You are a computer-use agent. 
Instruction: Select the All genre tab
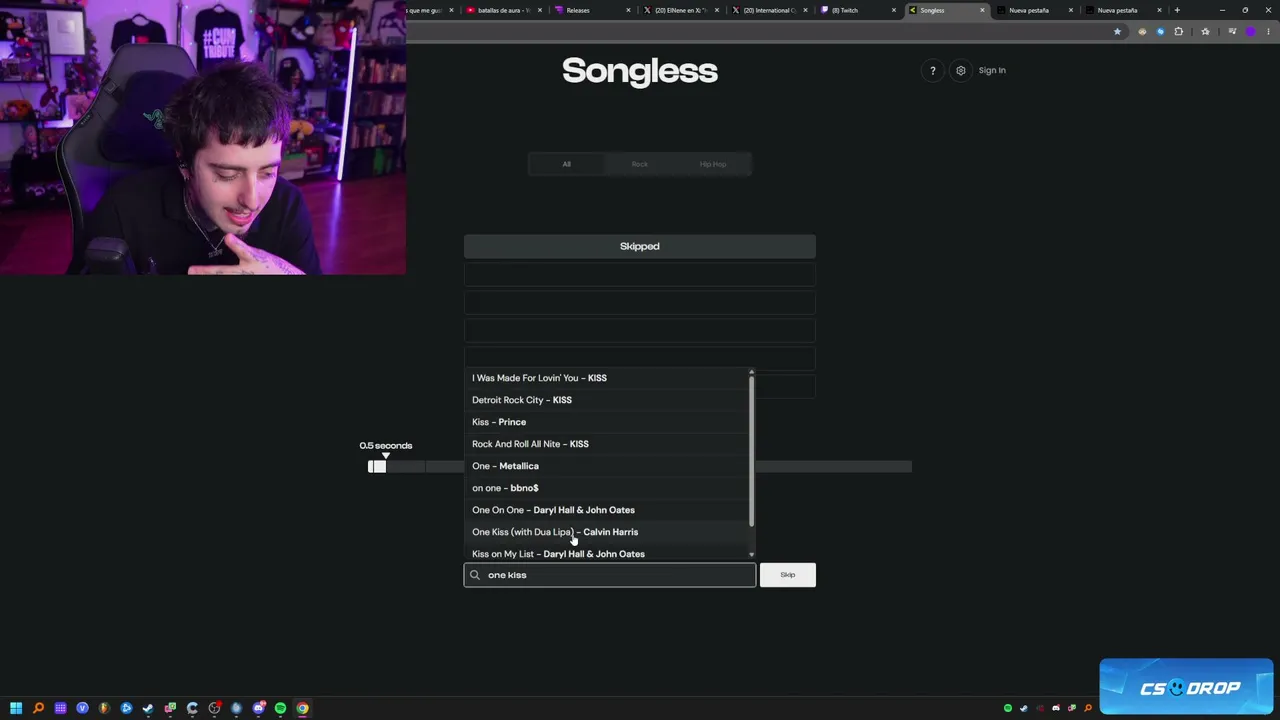click(566, 164)
